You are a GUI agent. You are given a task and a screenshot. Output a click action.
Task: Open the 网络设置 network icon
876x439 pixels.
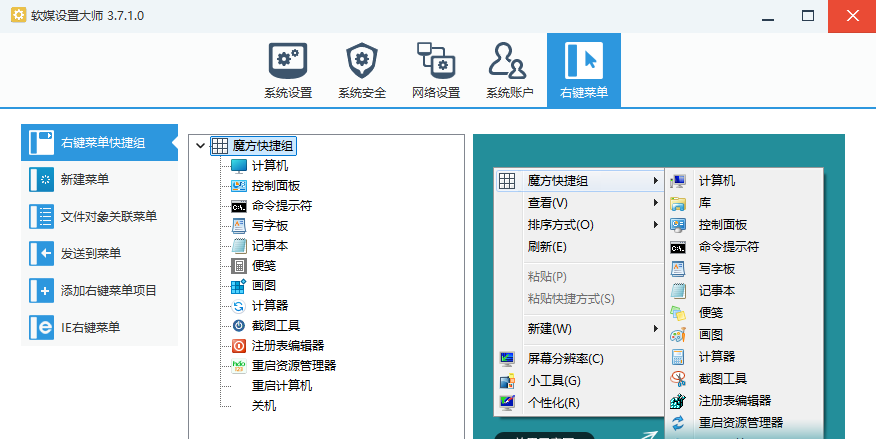coord(436,70)
